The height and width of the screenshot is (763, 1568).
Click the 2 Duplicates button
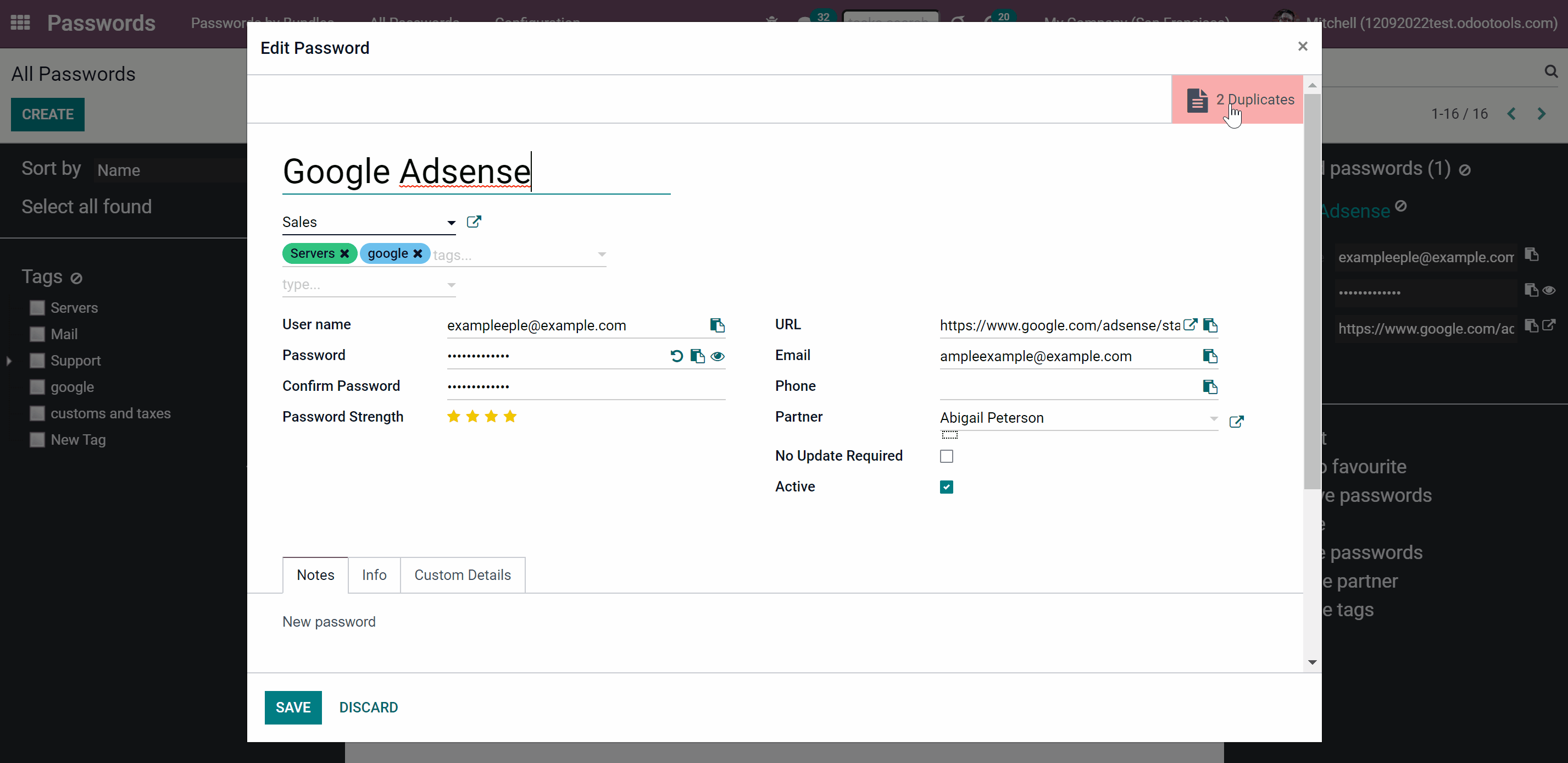click(1237, 99)
